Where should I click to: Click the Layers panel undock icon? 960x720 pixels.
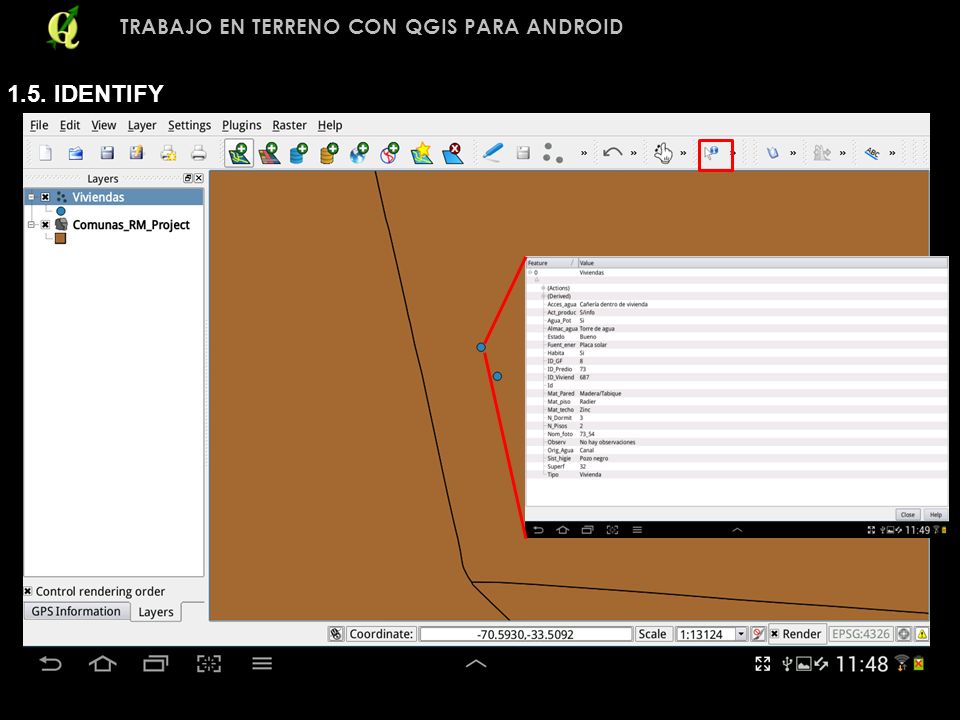tap(188, 178)
